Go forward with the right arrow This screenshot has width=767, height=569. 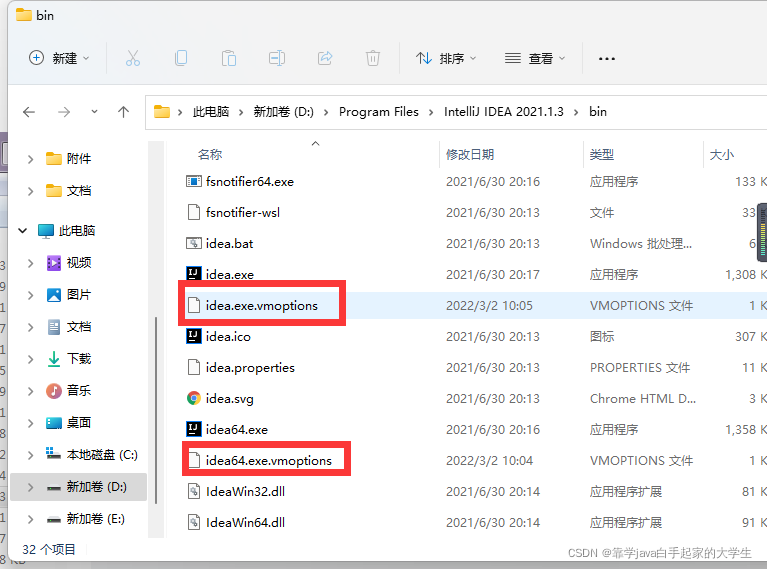(x=64, y=112)
